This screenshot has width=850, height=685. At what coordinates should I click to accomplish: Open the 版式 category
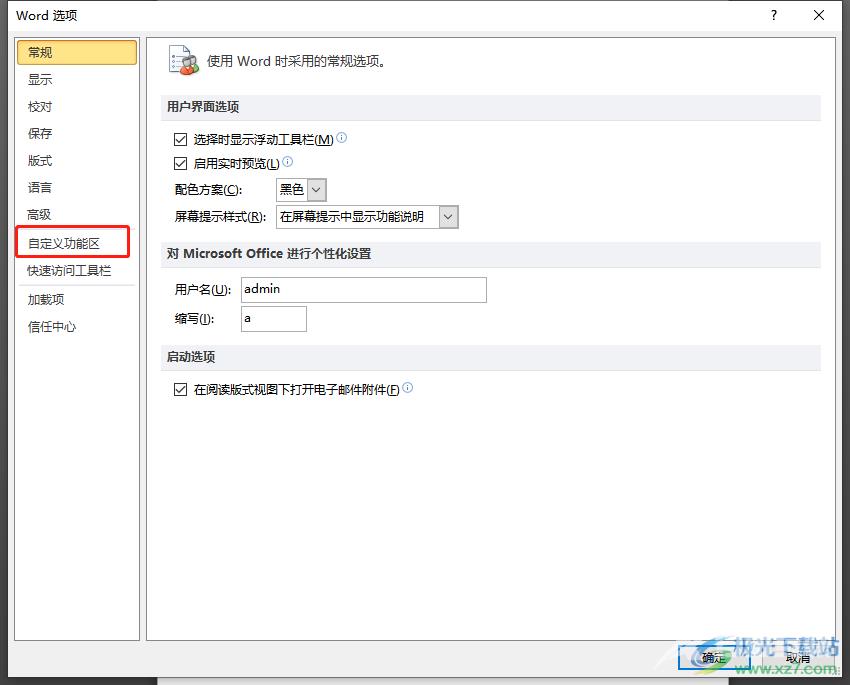76,161
